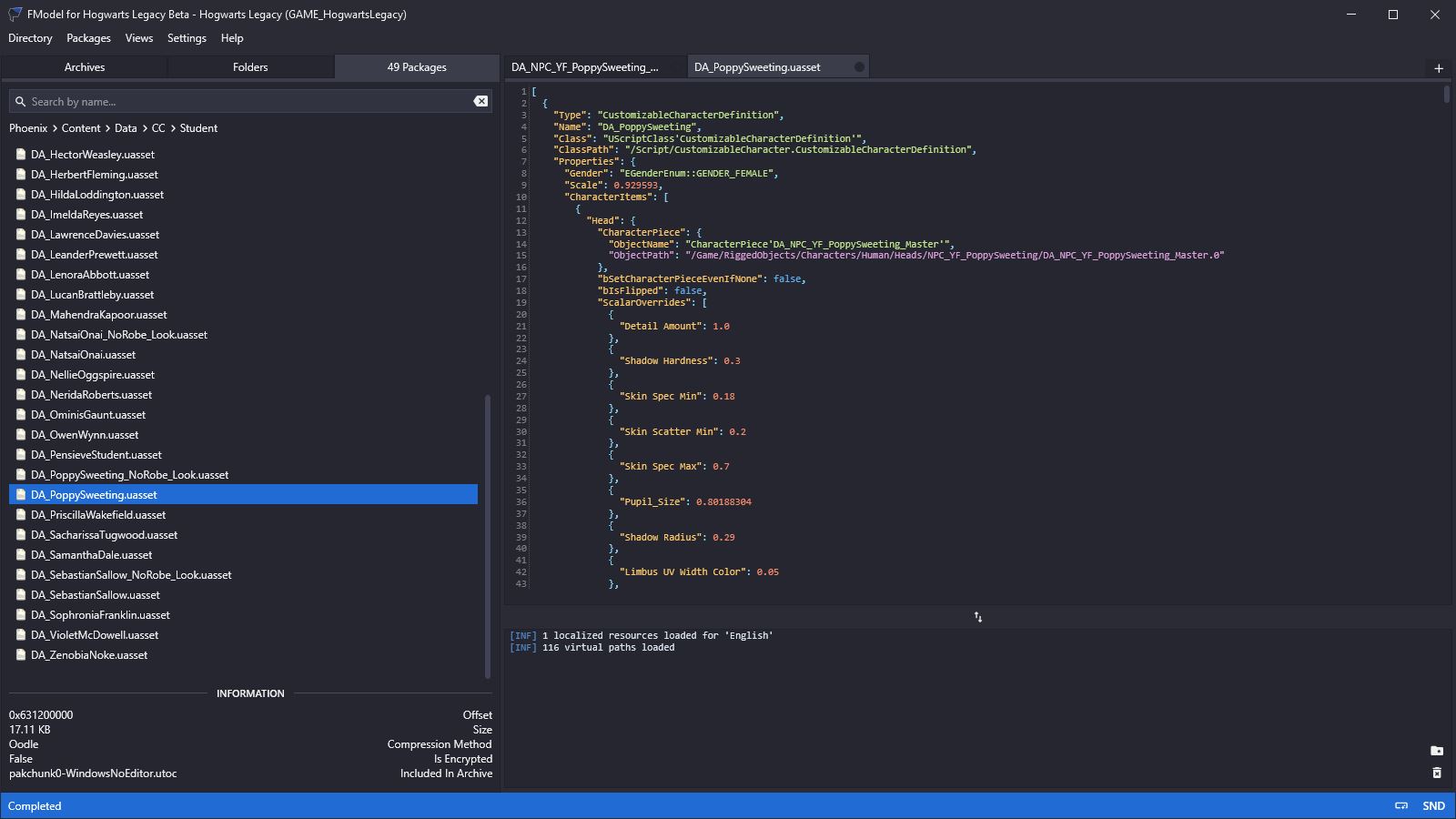This screenshot has width=1456, height=819.
Task: Switch to the DA_NPC_YF_PoppySweeting editor tab
Action: 595,67
